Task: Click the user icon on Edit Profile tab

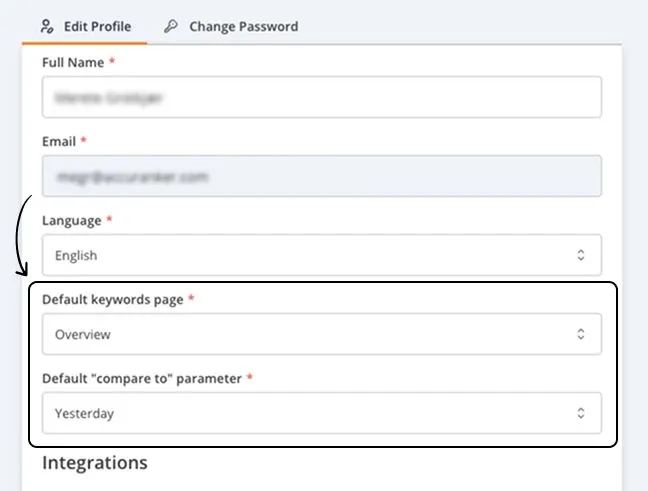Action: pyautogui.click(x=48, y=27)
